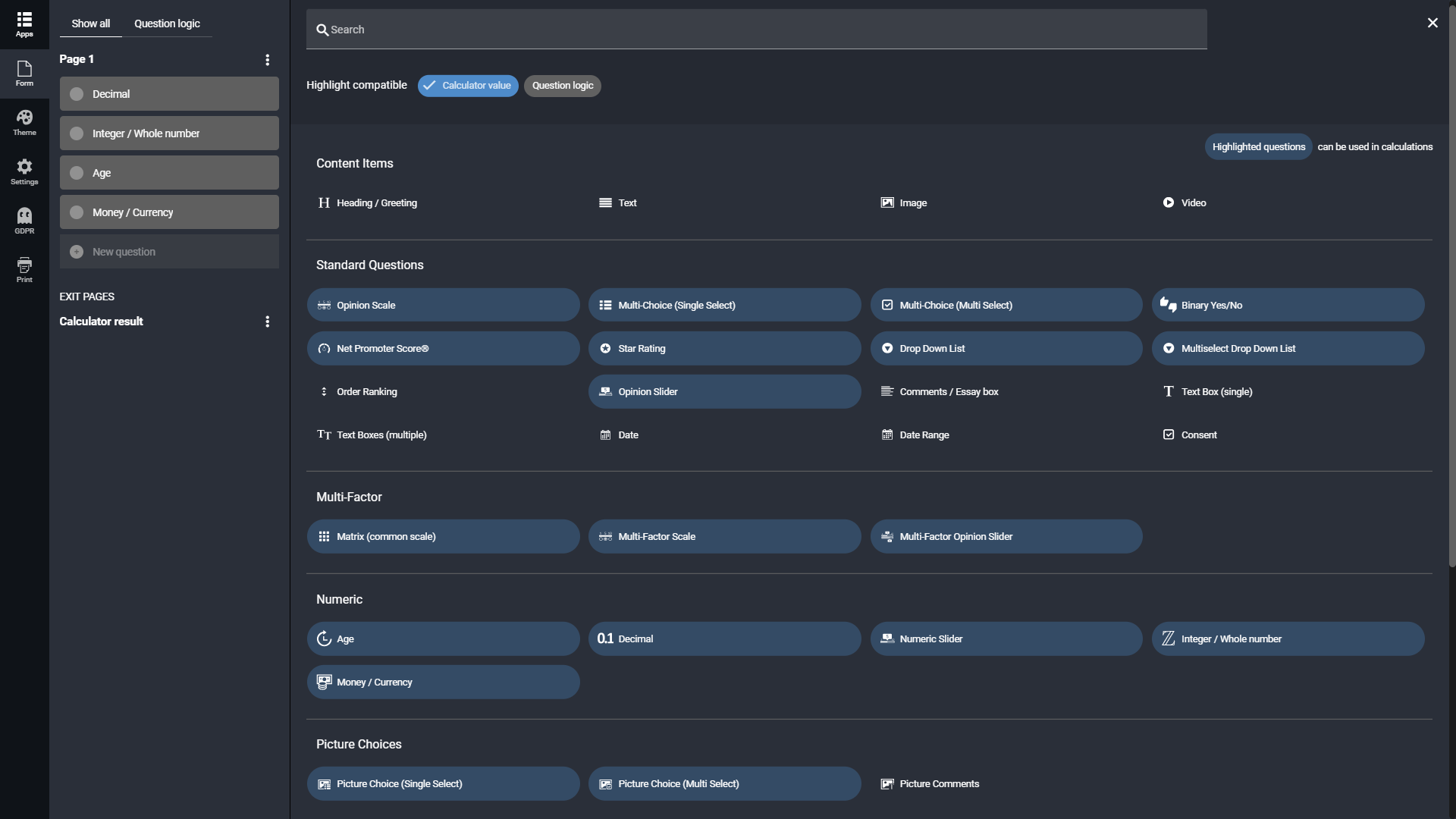Switch to the Show all tab

[91, 24]
